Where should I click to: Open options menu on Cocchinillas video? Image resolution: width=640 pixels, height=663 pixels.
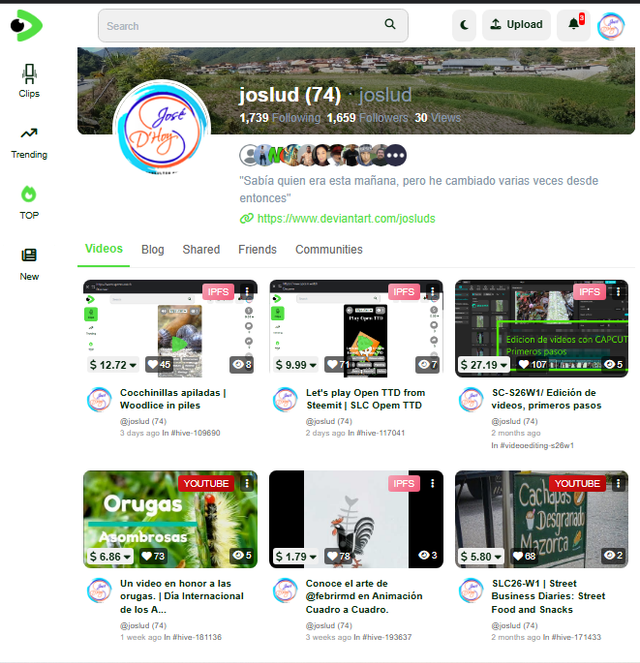click(247, 291)
